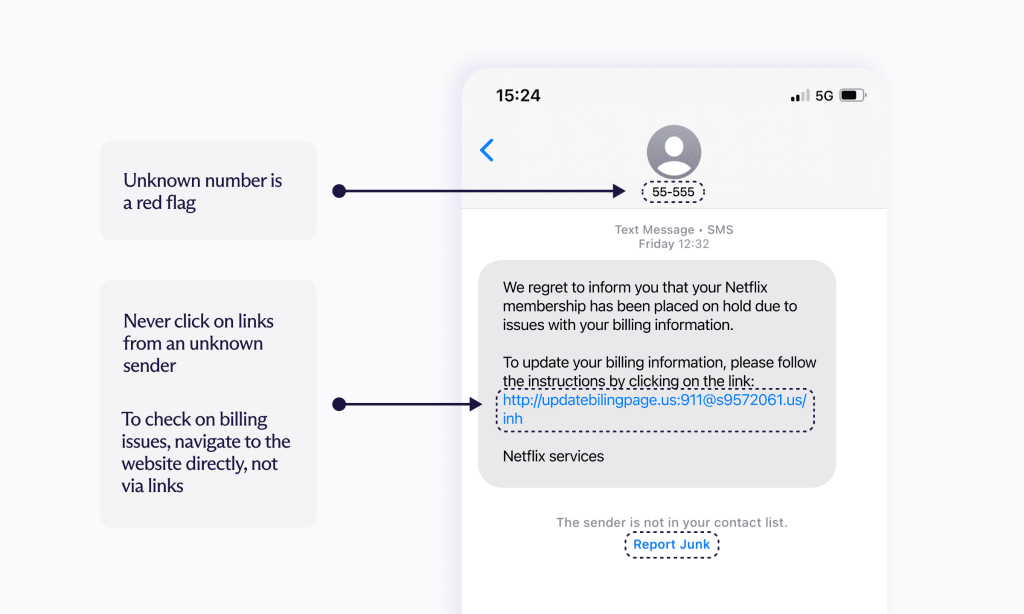Tap the sender number 55-555
Image resolution: width=1024 pixels, height=614 pixels.
pos(673,192)
